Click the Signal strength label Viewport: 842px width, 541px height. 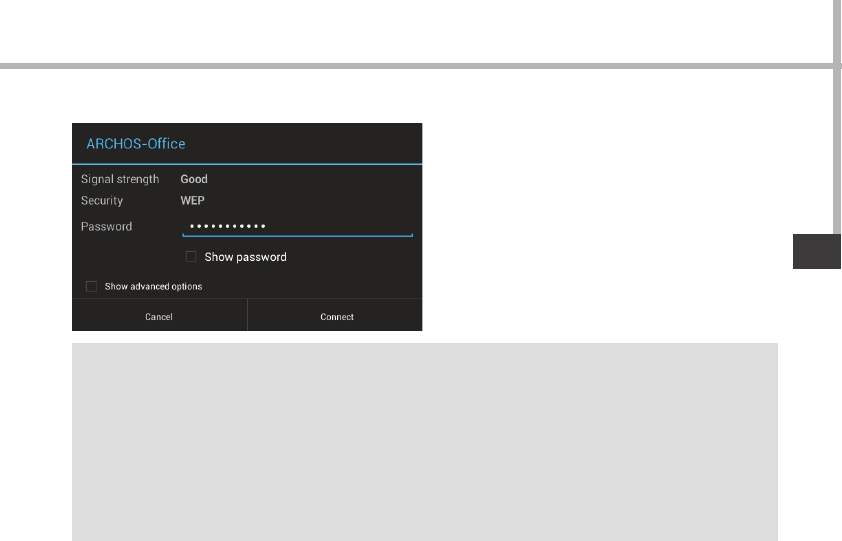120,179
